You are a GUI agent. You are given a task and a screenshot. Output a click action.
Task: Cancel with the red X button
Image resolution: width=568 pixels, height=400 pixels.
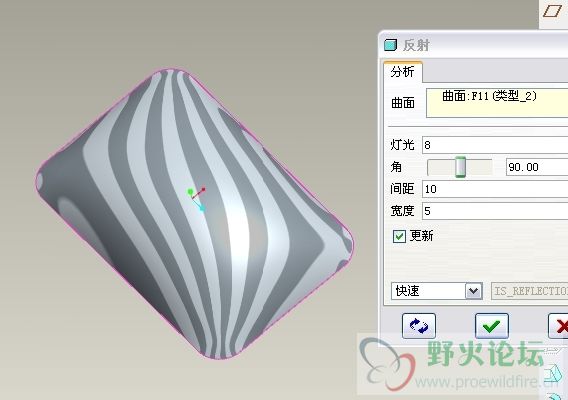pos(558,326)
